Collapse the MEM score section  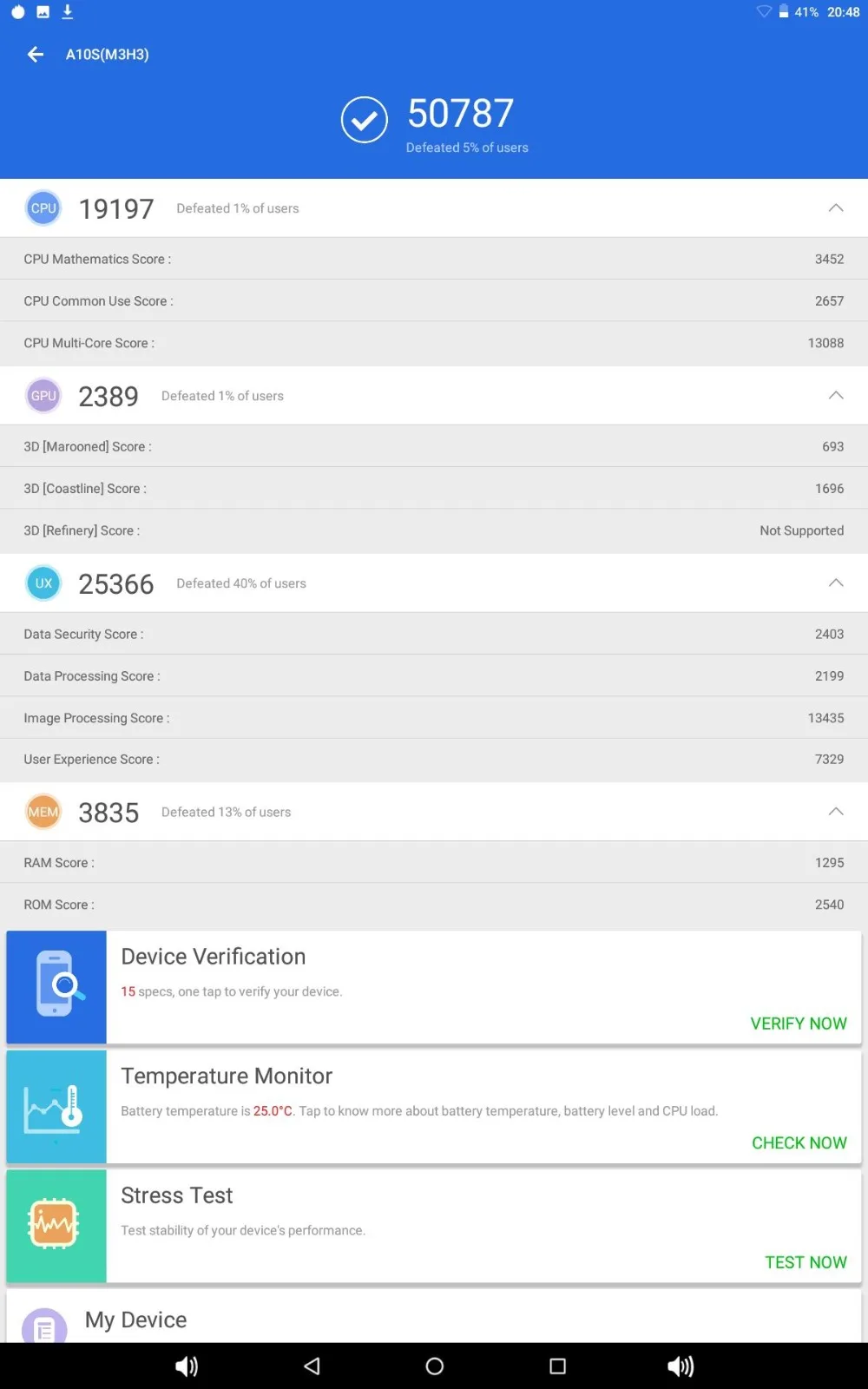pos(836,812)
